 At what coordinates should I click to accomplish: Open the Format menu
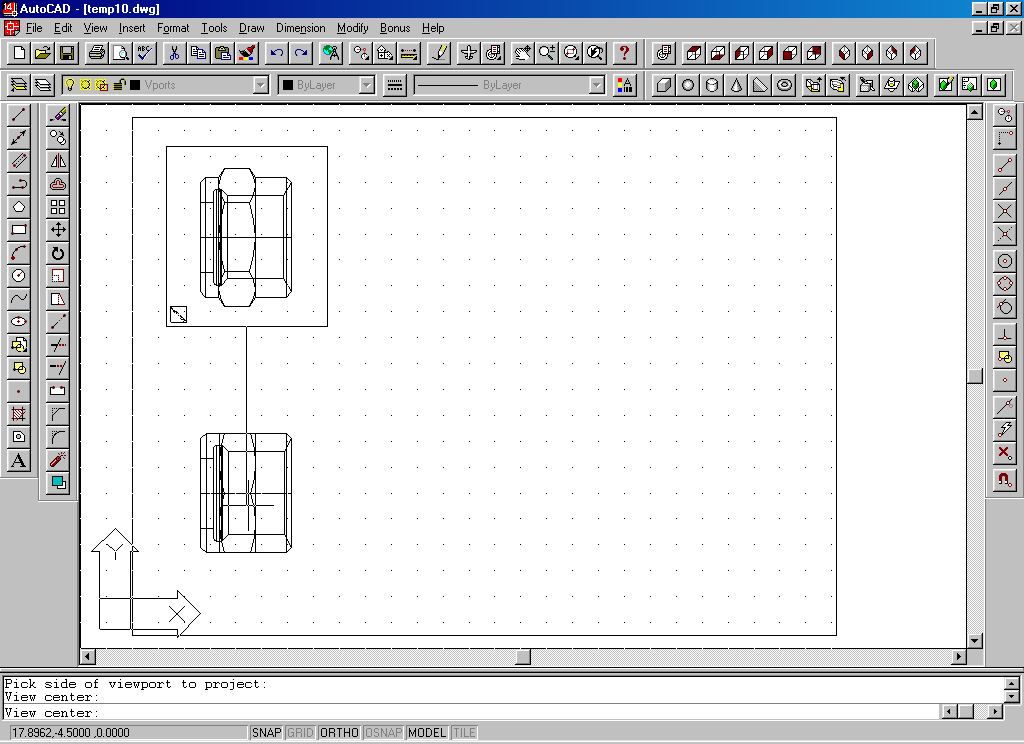click(173, 28)
